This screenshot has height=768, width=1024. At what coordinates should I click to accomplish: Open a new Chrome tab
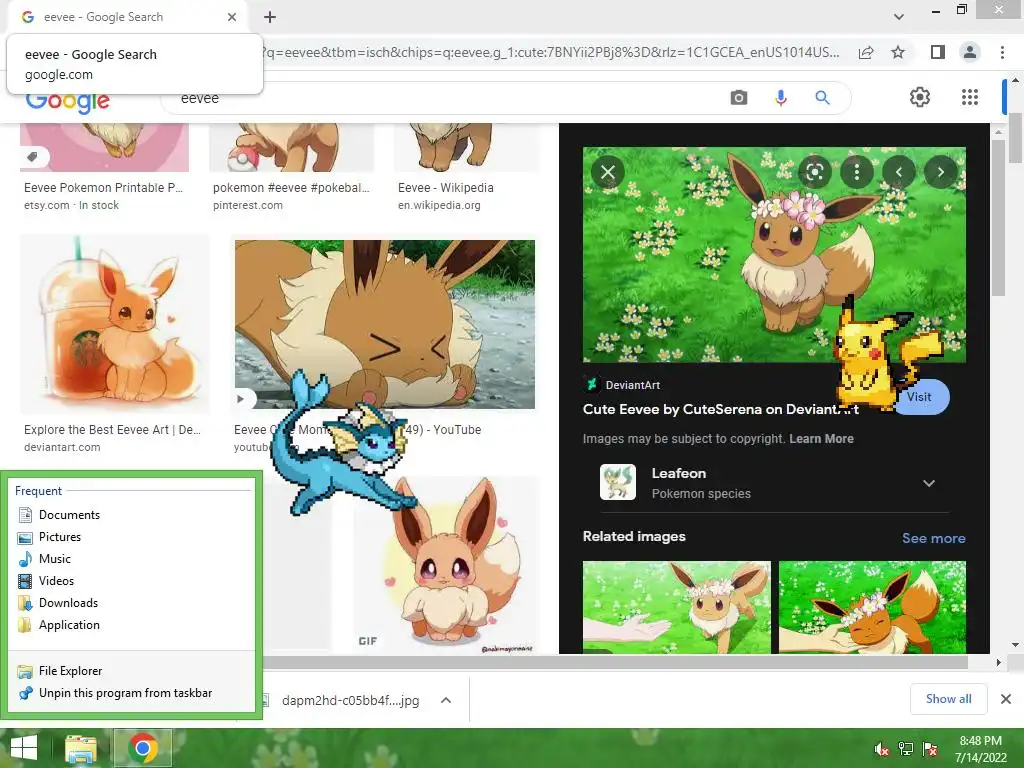pyautogui.click(x=270, y=17)
